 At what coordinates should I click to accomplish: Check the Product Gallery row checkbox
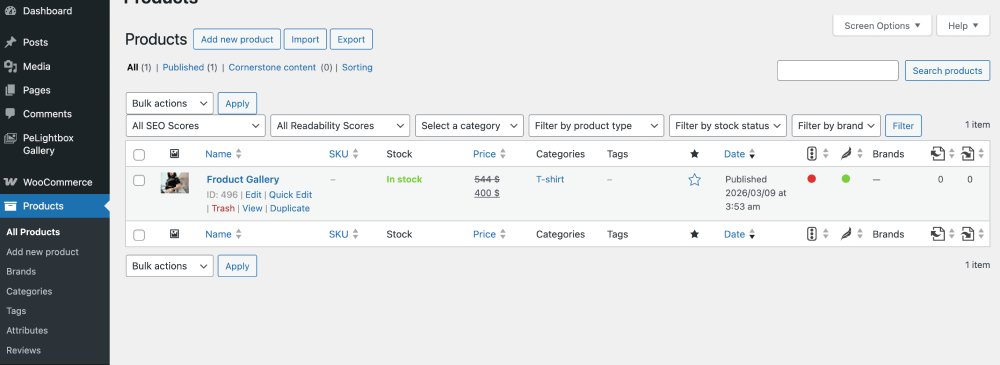tap(139, 181)
